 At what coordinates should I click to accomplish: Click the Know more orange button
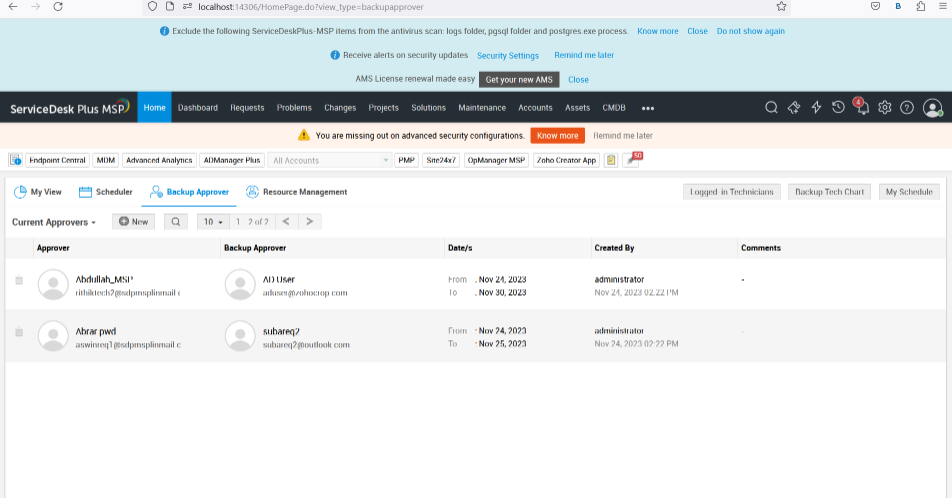click(x=557, y=135)
